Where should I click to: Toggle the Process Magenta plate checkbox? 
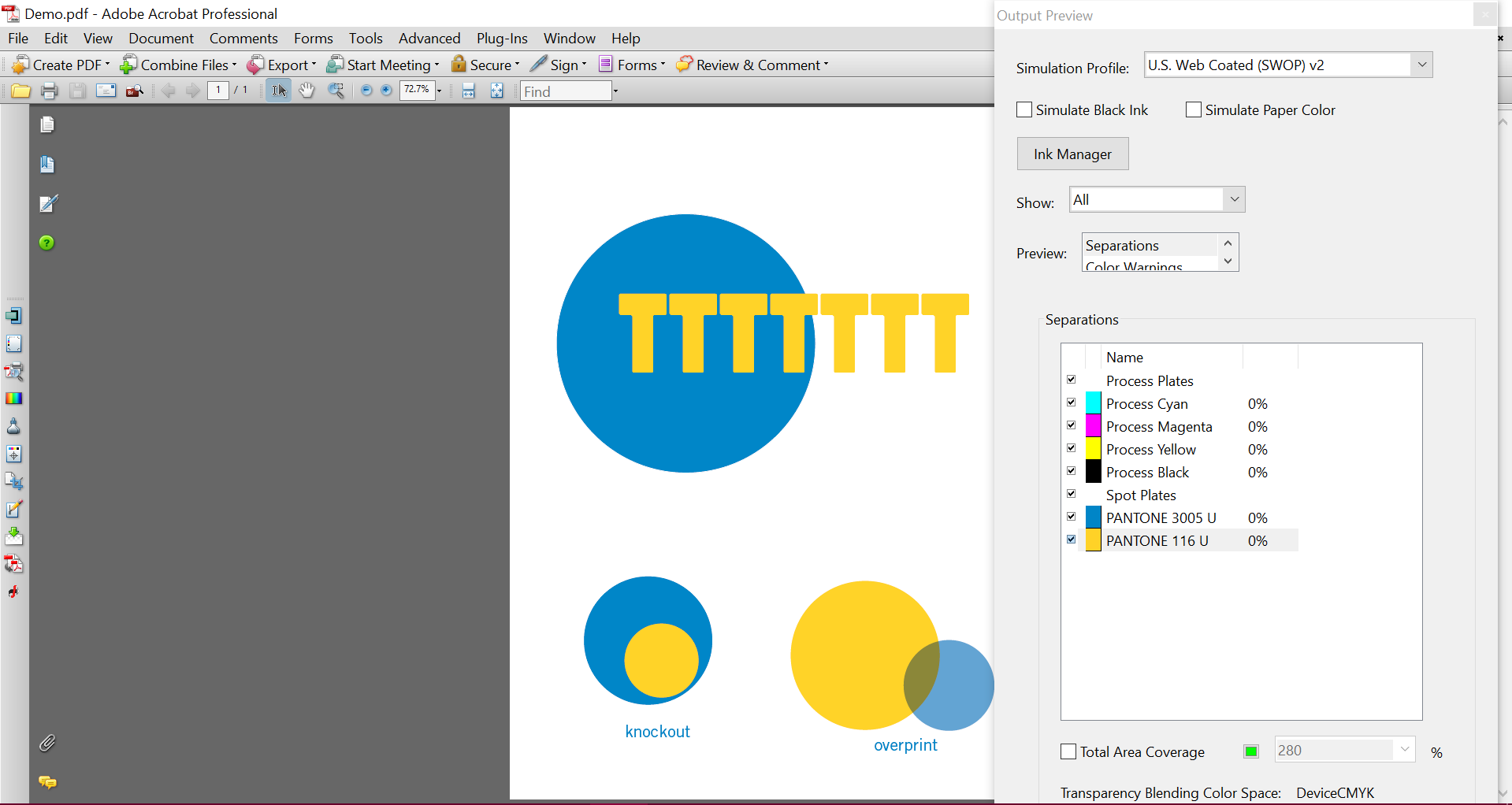(x=1072, y=425)
